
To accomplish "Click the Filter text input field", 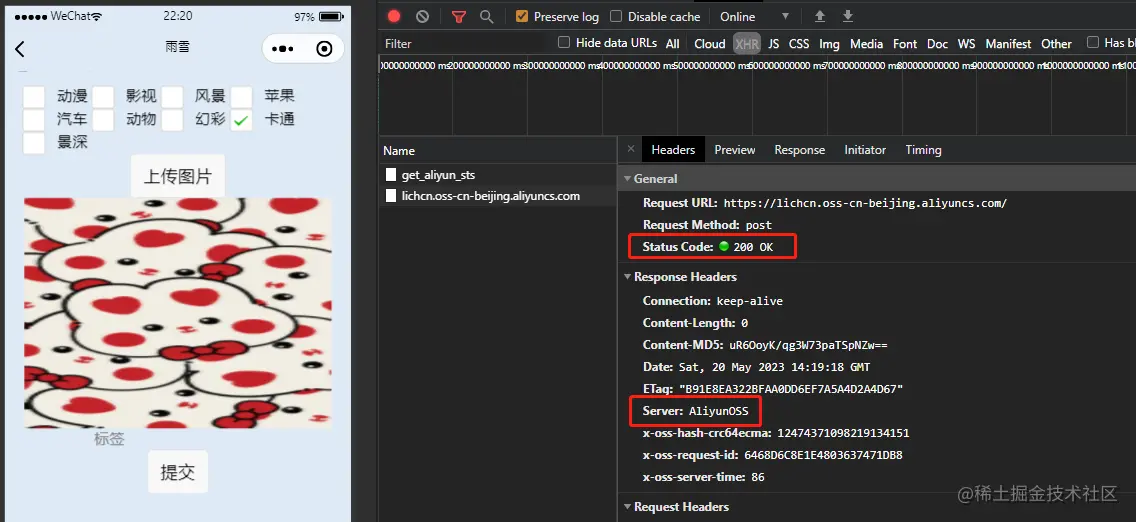I will 464,43.
